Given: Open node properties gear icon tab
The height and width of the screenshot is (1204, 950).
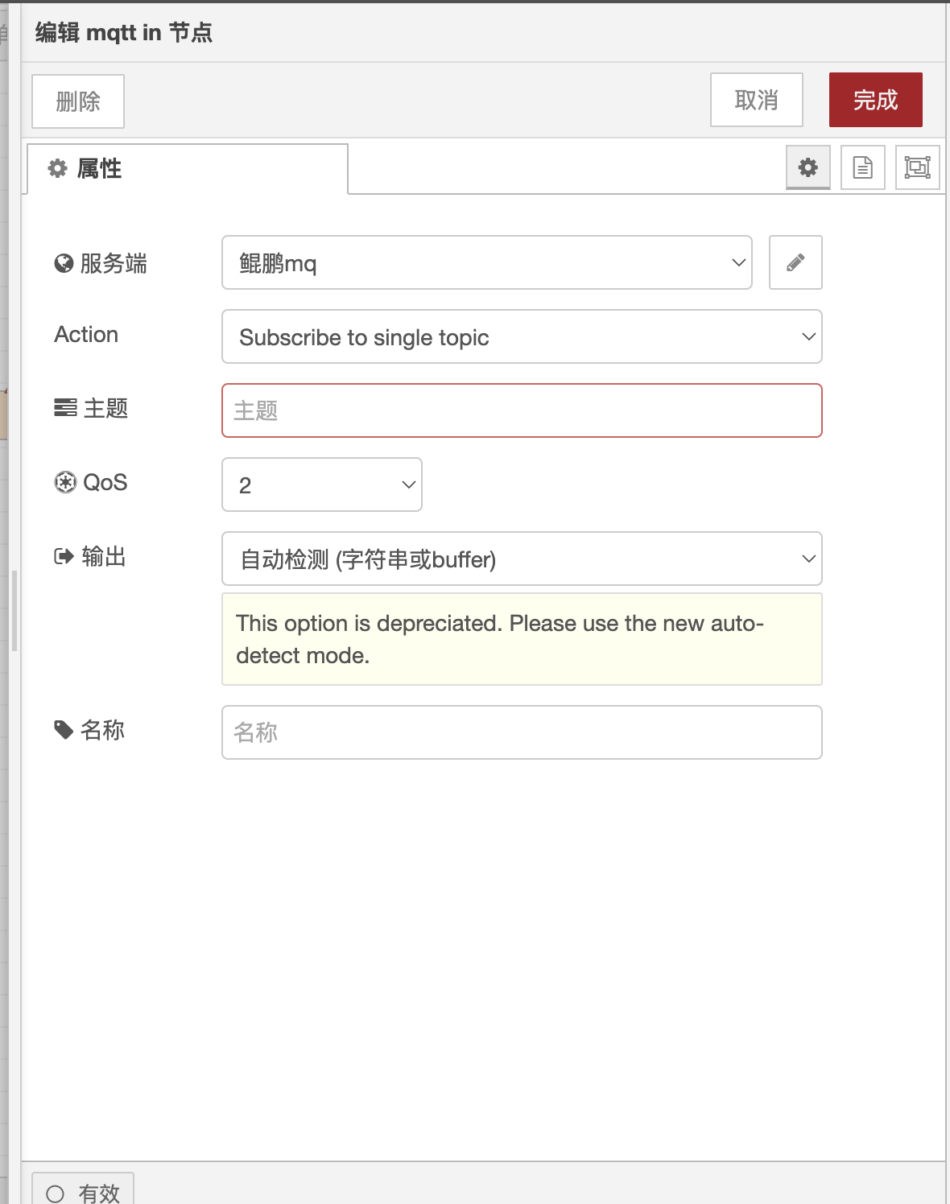Looking at the screenshot, I should [808, 168].
